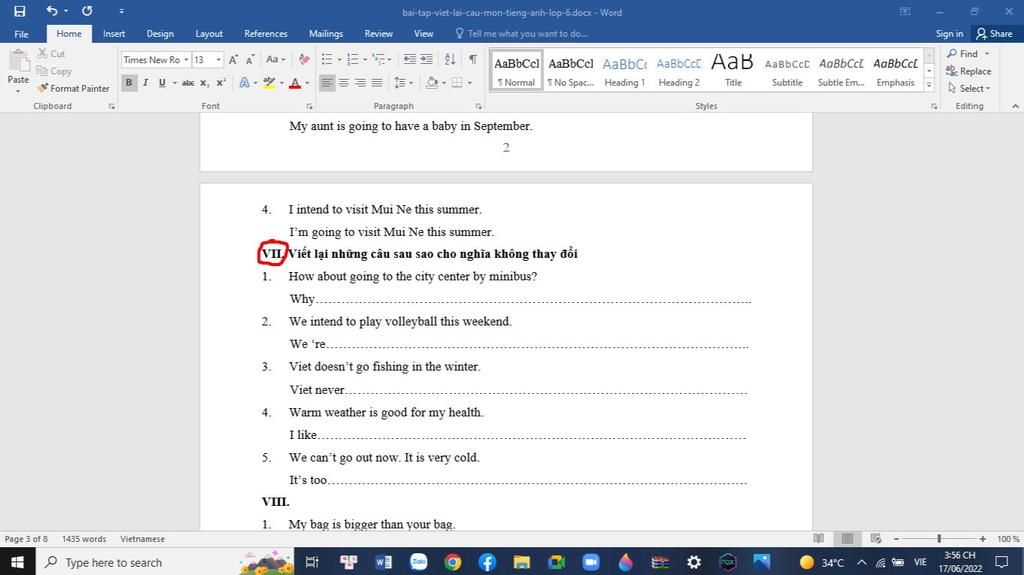This screenshot has width=1024, height=575.
Task: Open the font size dropdown
Action: (x=218, y=59)
